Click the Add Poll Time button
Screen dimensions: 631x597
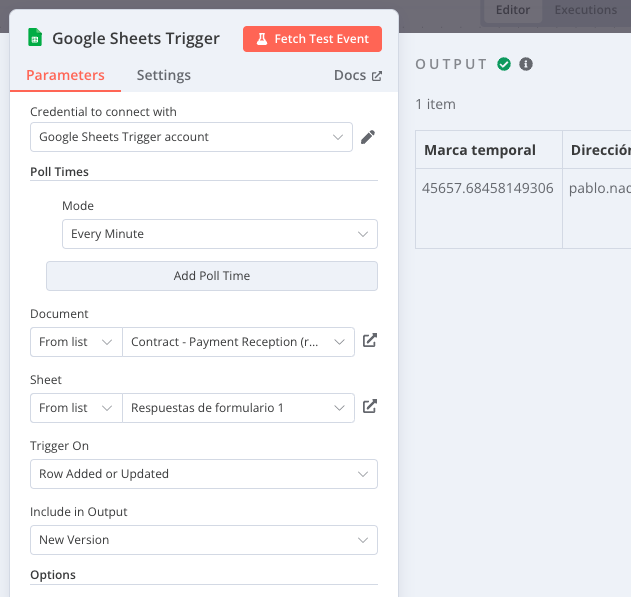(x=212, y=276)
